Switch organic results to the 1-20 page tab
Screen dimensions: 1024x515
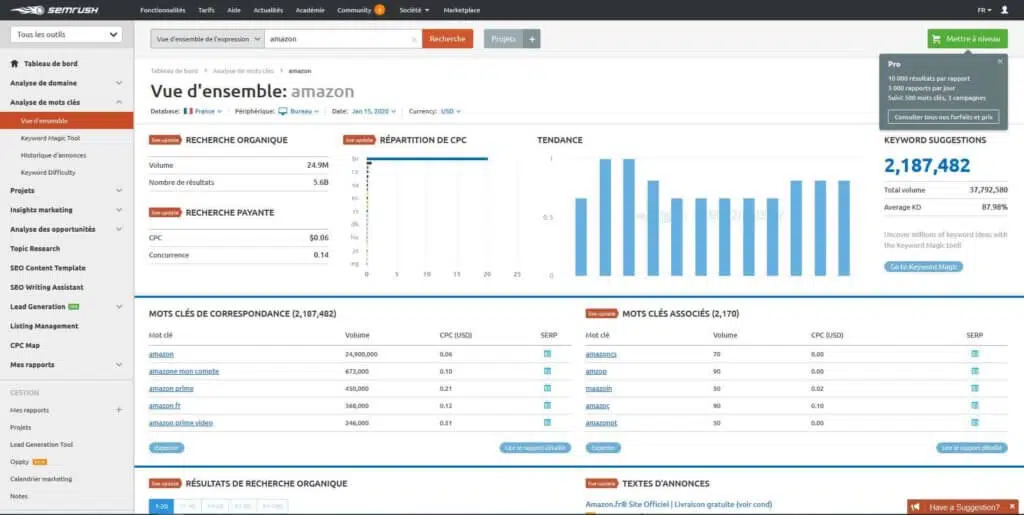(160, 506)
